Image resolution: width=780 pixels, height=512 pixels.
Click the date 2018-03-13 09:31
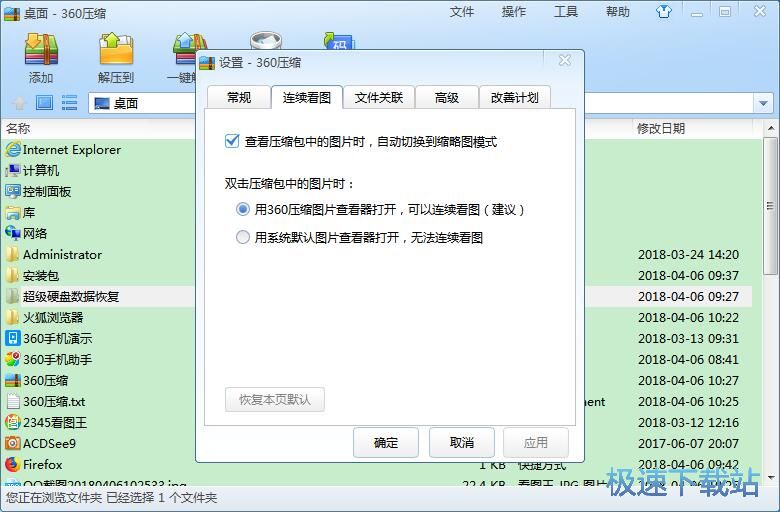click(688, 338)
